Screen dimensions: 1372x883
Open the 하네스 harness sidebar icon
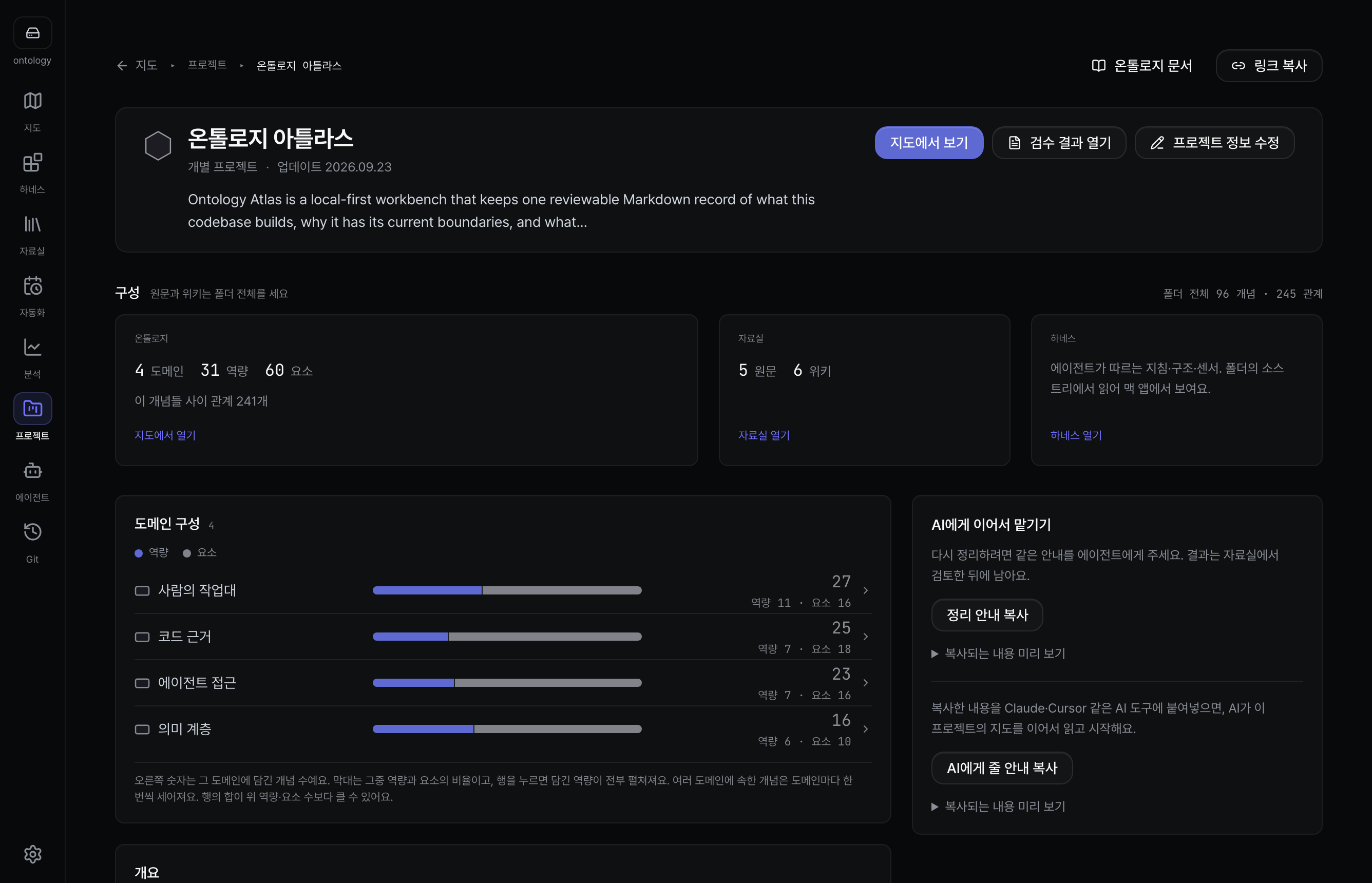point(33,162)
